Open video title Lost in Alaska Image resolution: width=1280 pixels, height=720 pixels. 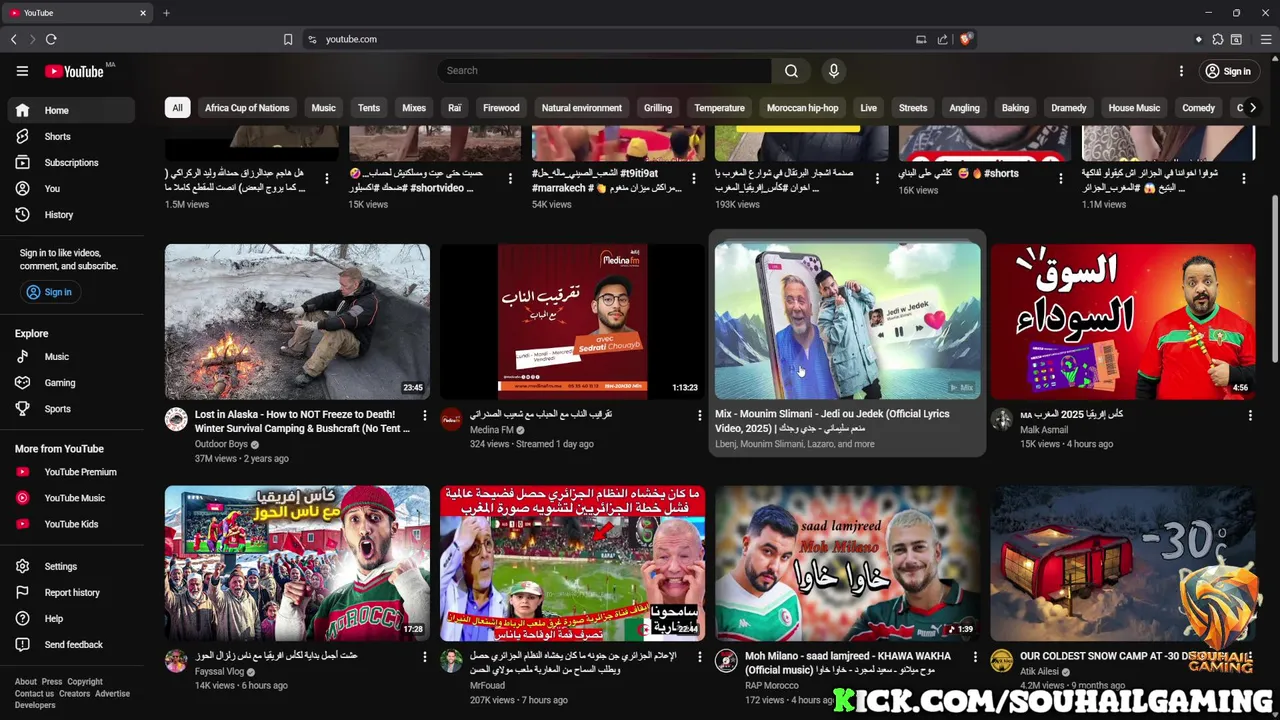pyautogui.click(x=302, y=421)
